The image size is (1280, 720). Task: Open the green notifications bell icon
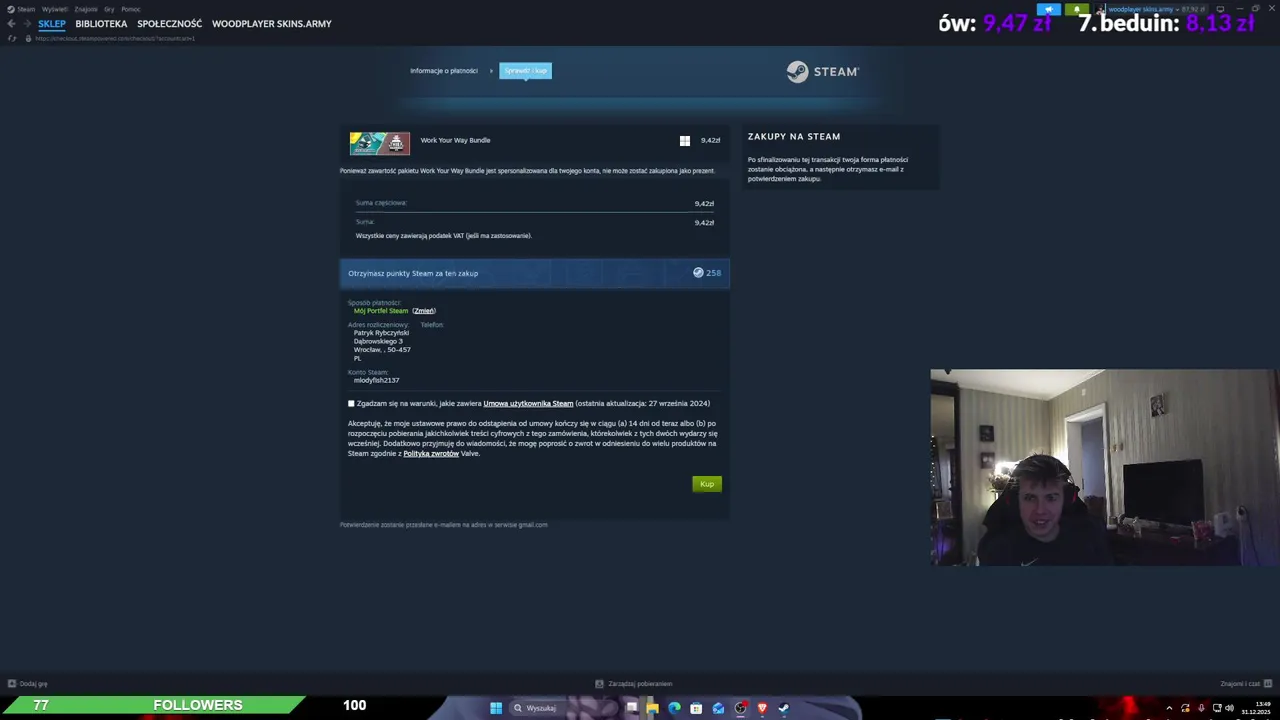click(1076, 9)
